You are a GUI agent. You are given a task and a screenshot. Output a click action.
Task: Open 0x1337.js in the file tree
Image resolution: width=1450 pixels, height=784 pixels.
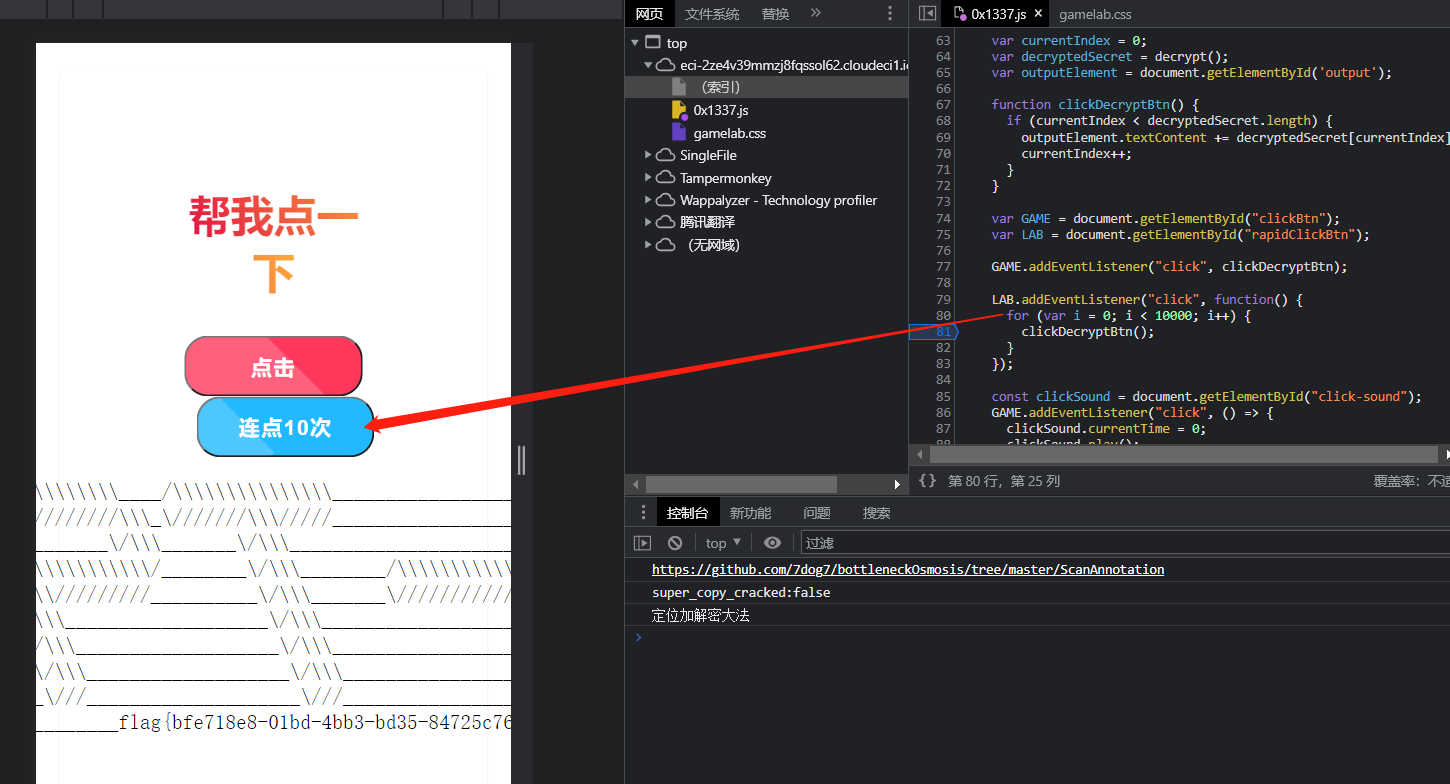(x=721, y=110)
